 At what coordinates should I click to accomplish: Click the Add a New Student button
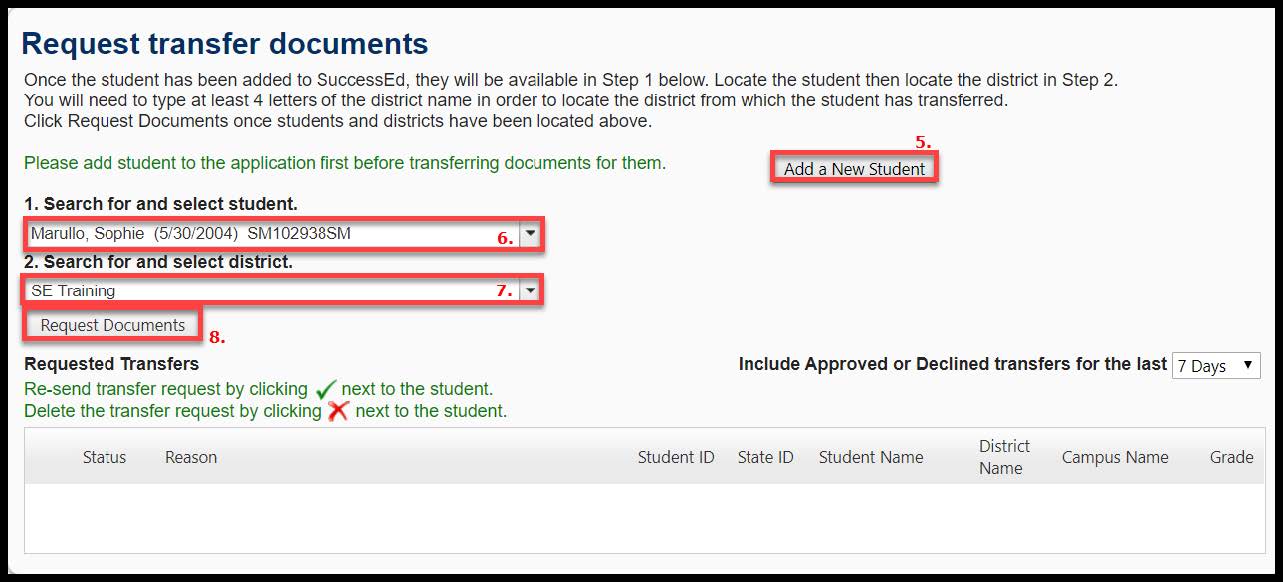point(854,169)
